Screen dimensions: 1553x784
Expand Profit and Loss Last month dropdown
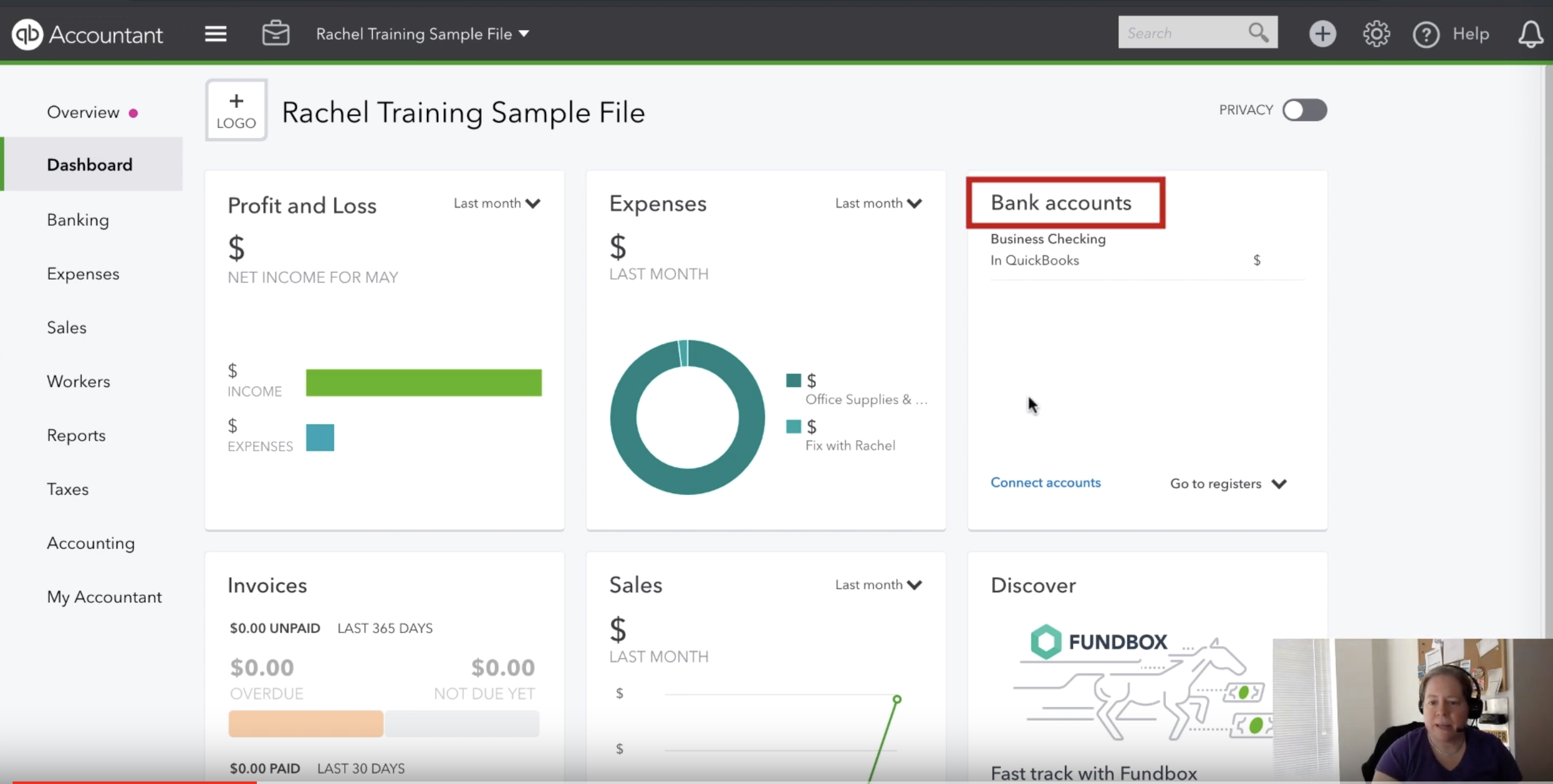pyautogui.click(x=497, y=203)
